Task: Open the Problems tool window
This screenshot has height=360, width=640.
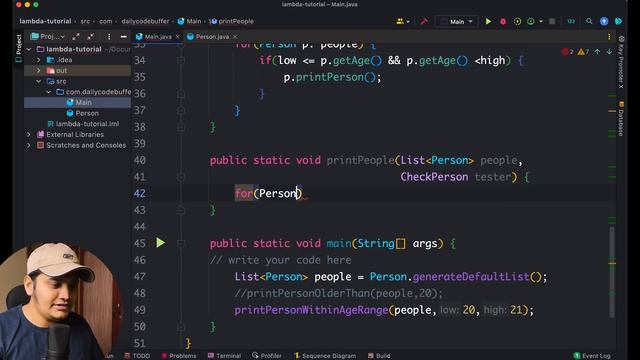Action: point(178,356)
